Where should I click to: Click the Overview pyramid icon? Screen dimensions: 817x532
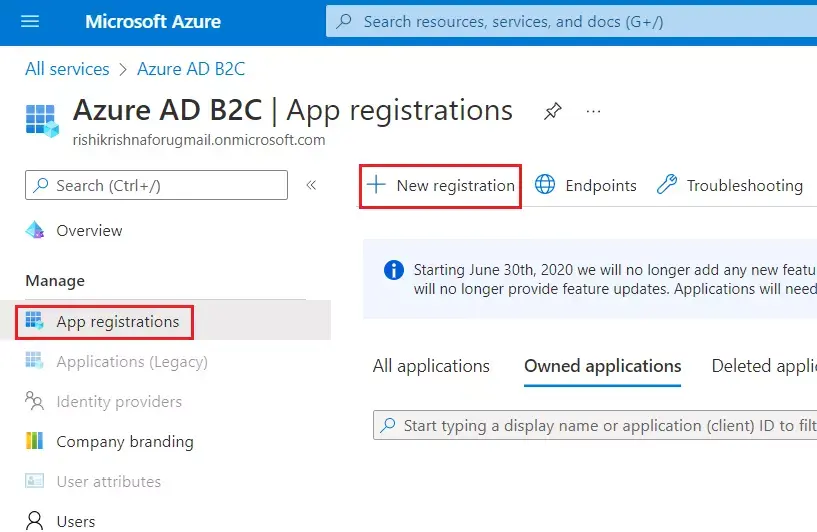pyautogui.click(x=35, y=230)
